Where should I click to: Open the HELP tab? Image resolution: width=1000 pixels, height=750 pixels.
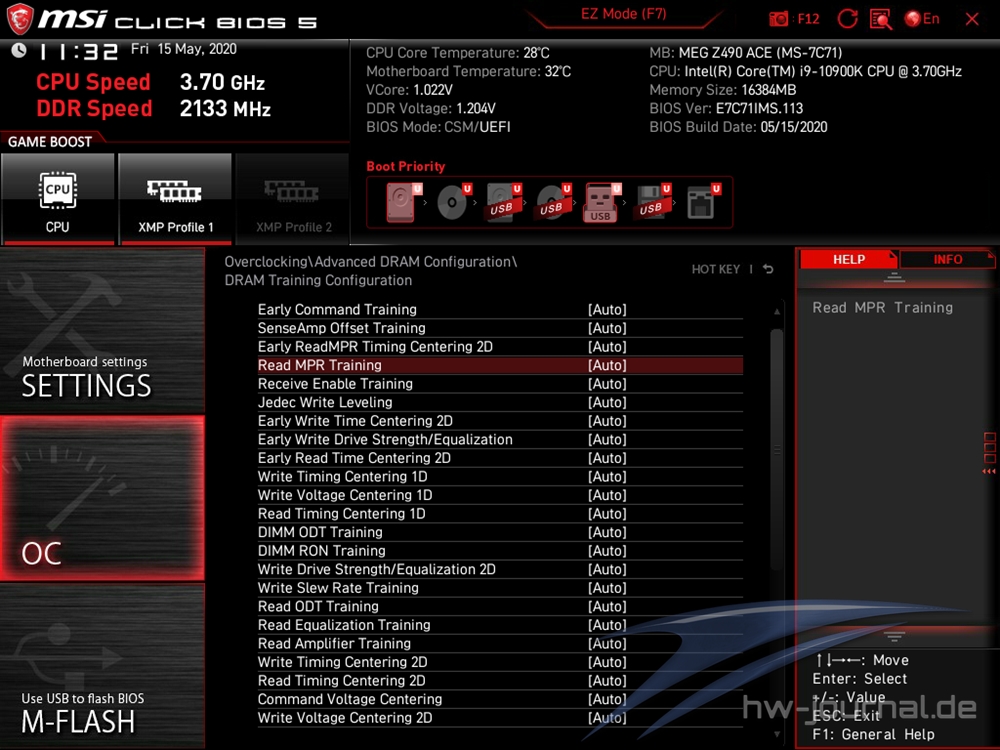[848, 260]
